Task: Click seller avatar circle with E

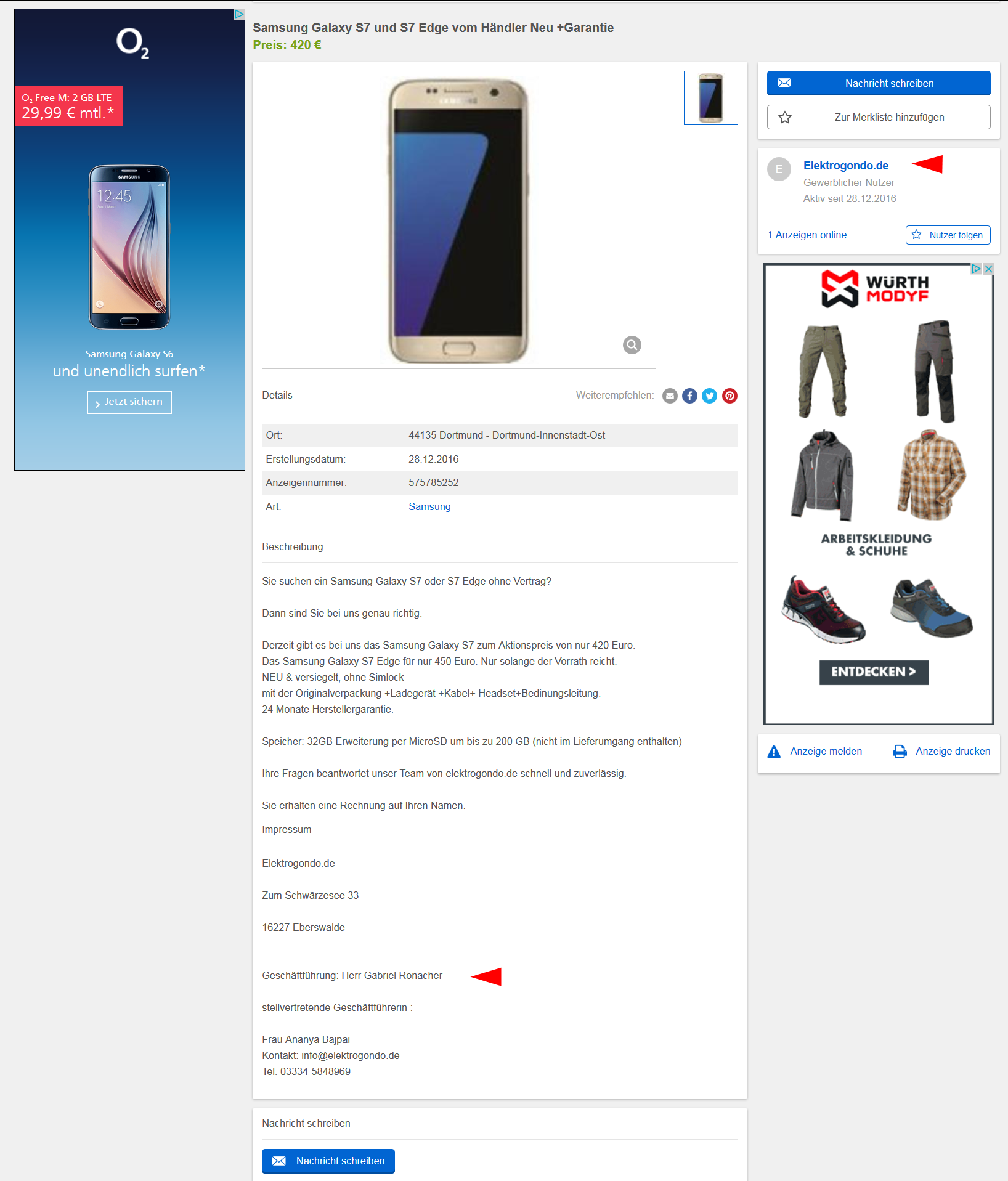Action: pos(779,169)
